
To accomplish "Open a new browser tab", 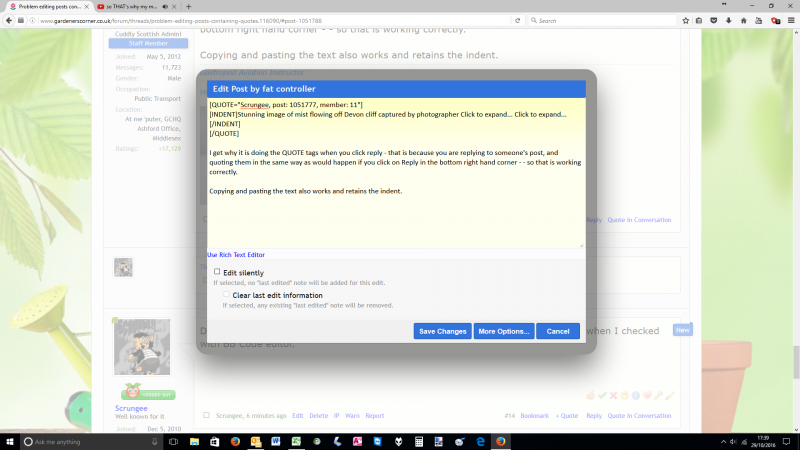I will 188,6.
